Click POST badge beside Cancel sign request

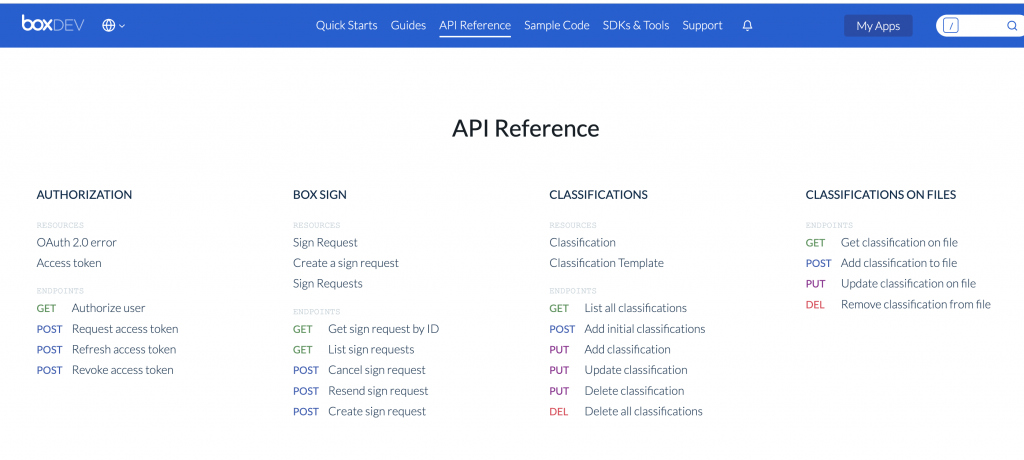(x=306, y=370)
